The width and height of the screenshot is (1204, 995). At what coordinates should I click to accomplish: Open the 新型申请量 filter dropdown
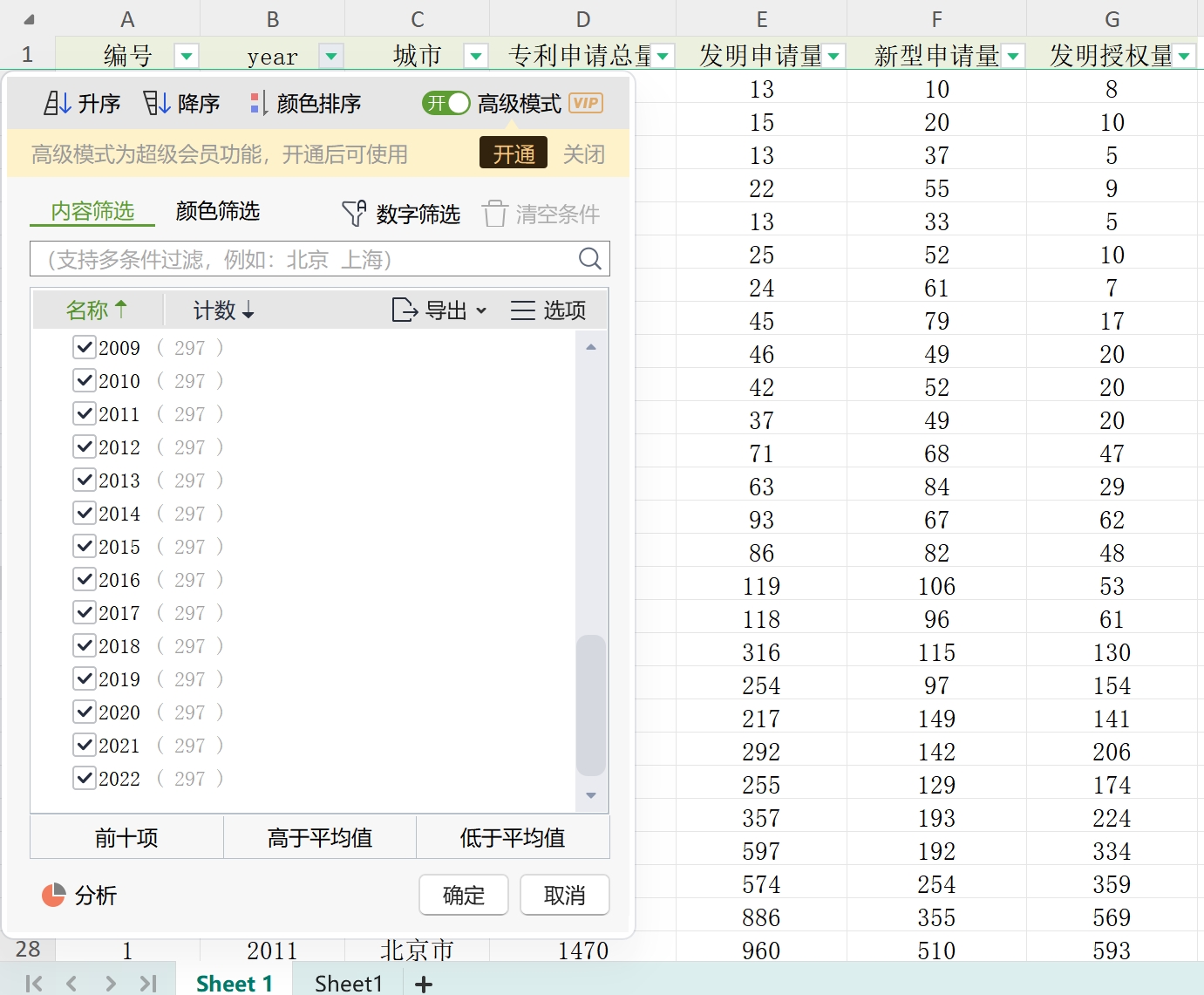(x=1013, y=57)
